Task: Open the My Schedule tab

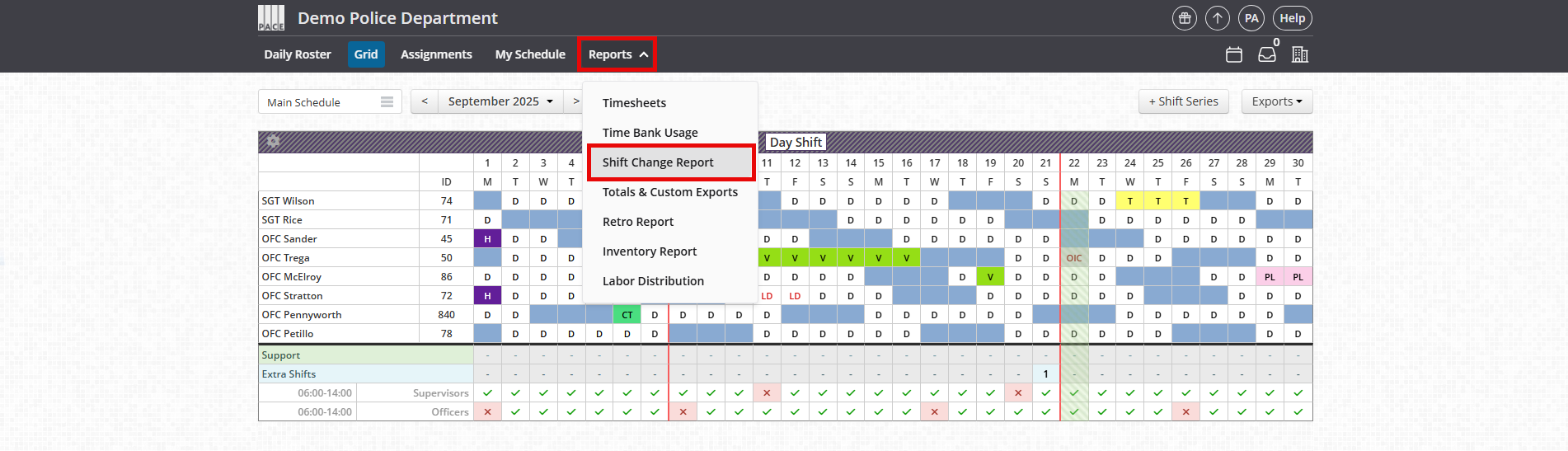Action: [530, 54]
